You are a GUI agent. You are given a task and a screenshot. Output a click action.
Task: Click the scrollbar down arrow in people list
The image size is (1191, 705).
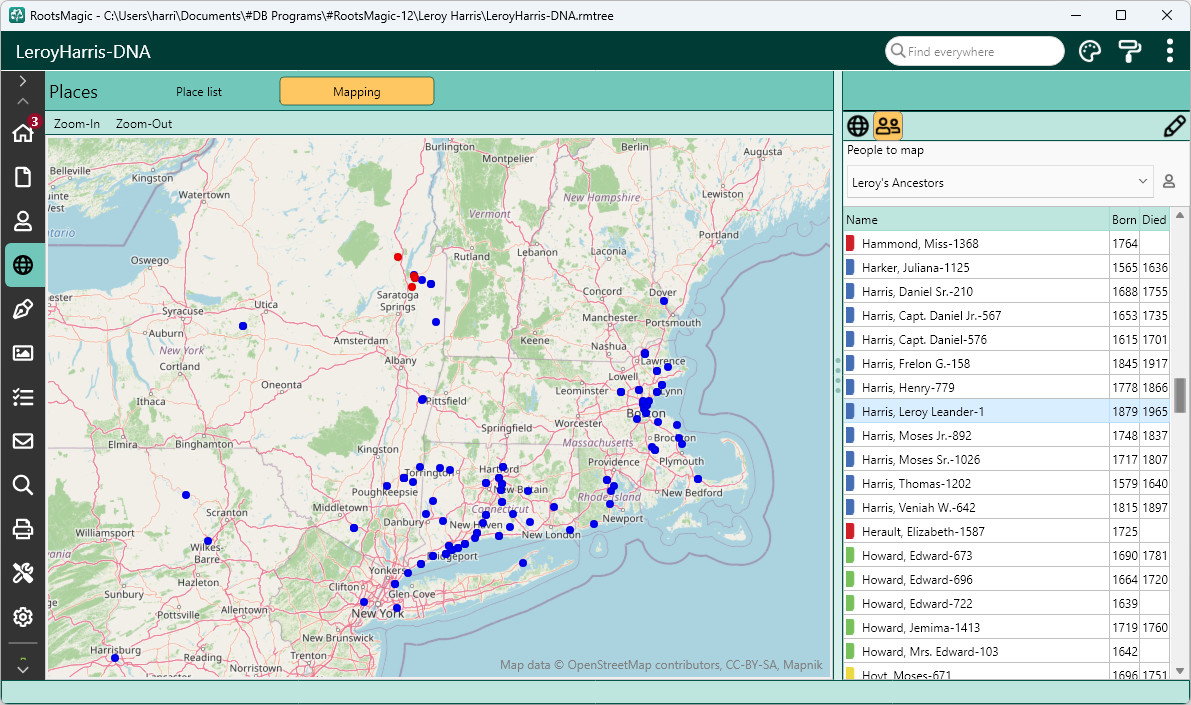(x=1180, y=671)
